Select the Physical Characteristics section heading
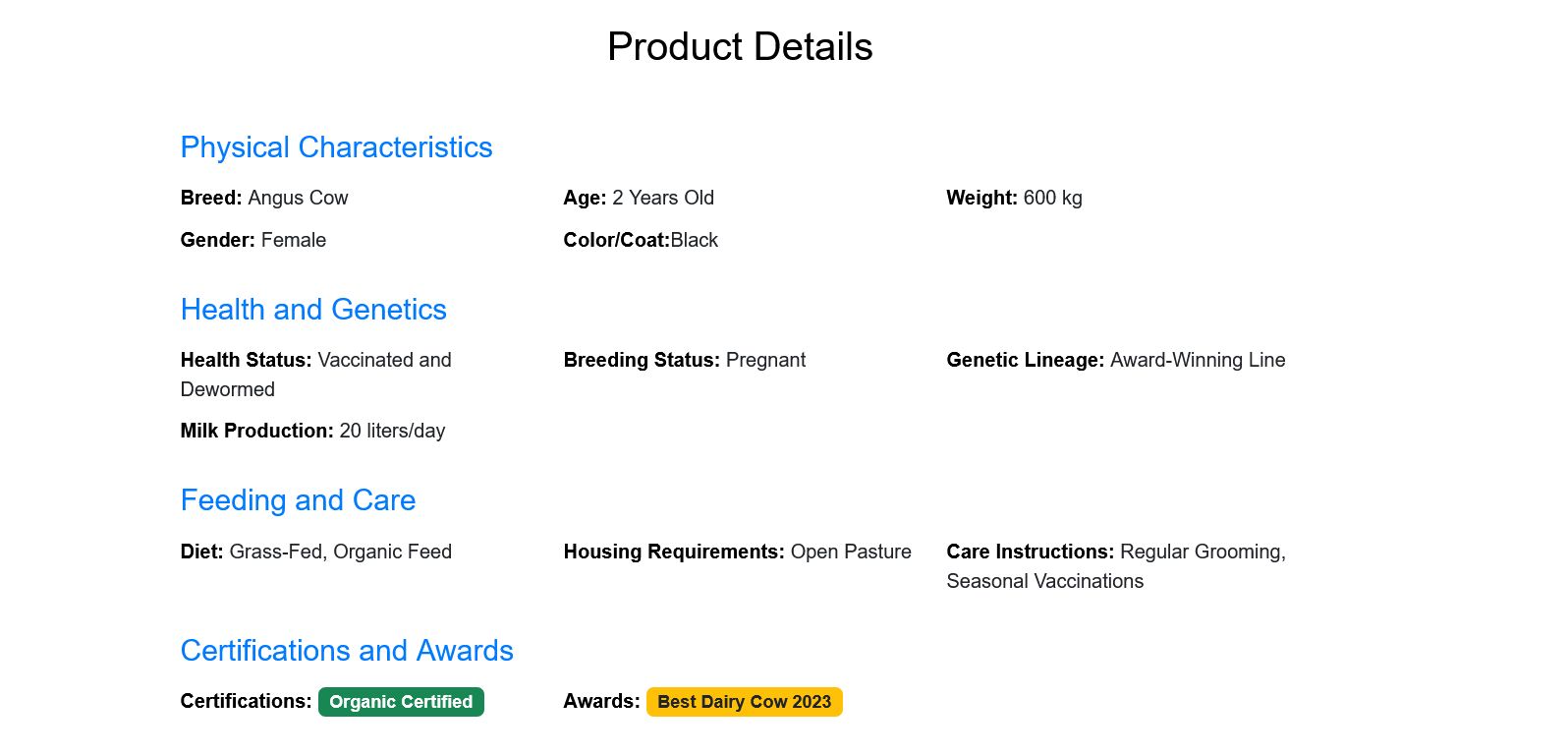This screenshot has width=1568, height=756. [x=336, y=147]
